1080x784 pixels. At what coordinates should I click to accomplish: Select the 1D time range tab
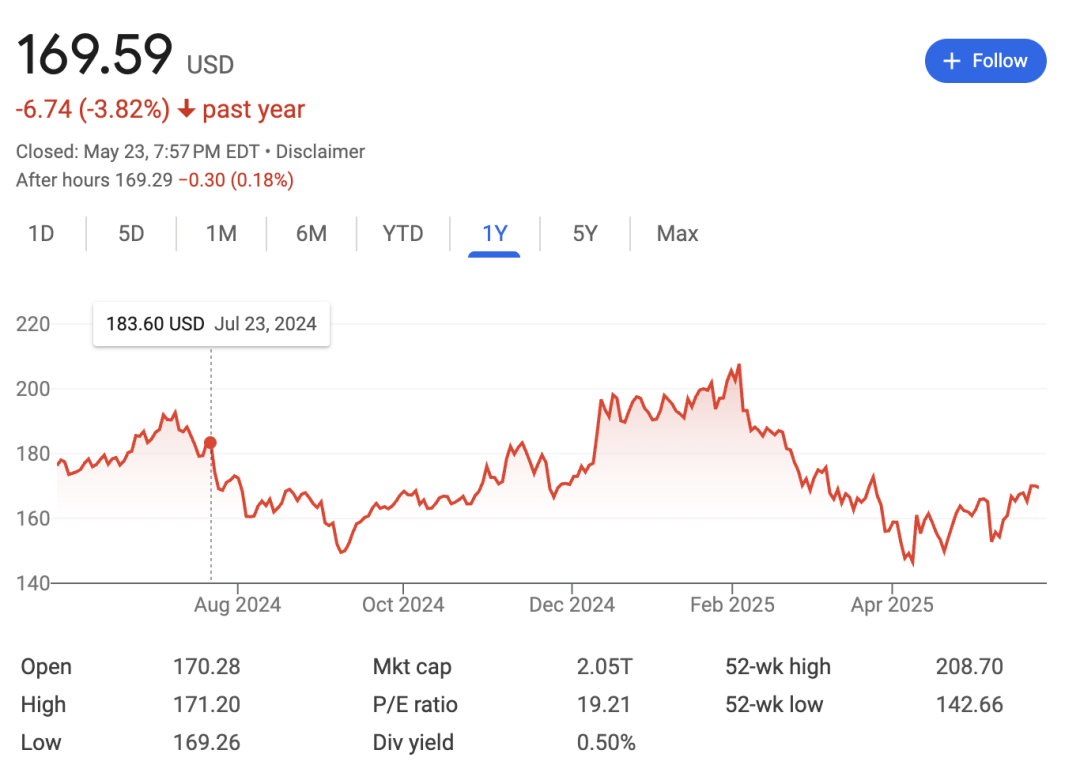[41, 234]
